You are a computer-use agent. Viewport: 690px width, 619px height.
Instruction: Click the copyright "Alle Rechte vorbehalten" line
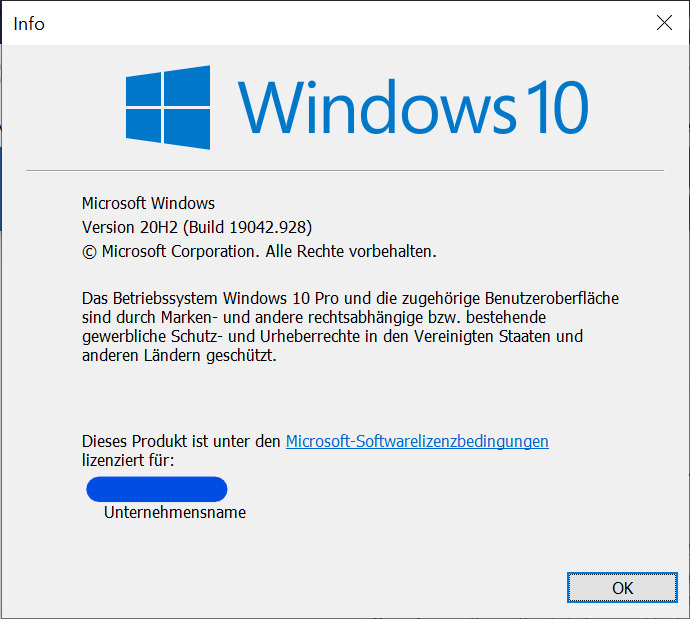[x=259, y=252]
